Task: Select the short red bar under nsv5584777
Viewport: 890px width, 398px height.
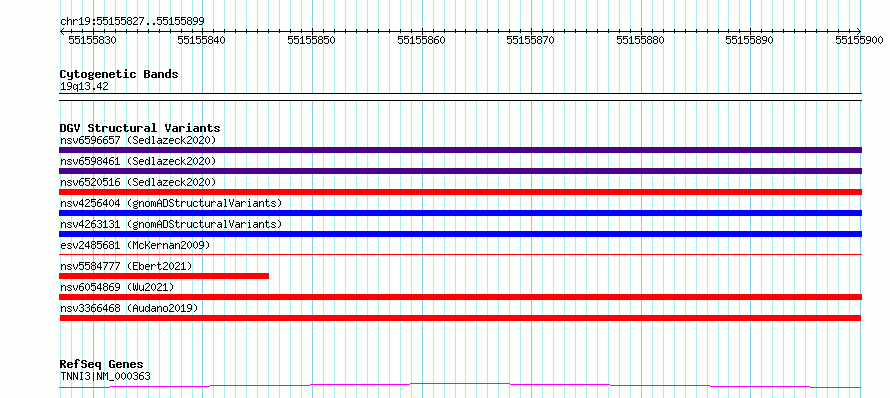Action: pyautogui.click(x=164, y=276)
